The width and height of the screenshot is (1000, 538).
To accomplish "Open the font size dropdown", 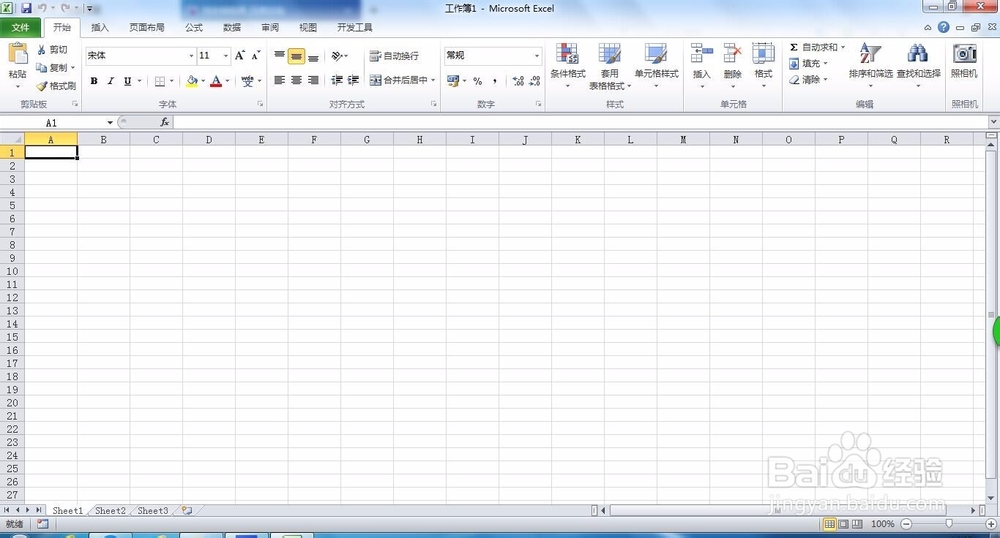I will [225, 56].
